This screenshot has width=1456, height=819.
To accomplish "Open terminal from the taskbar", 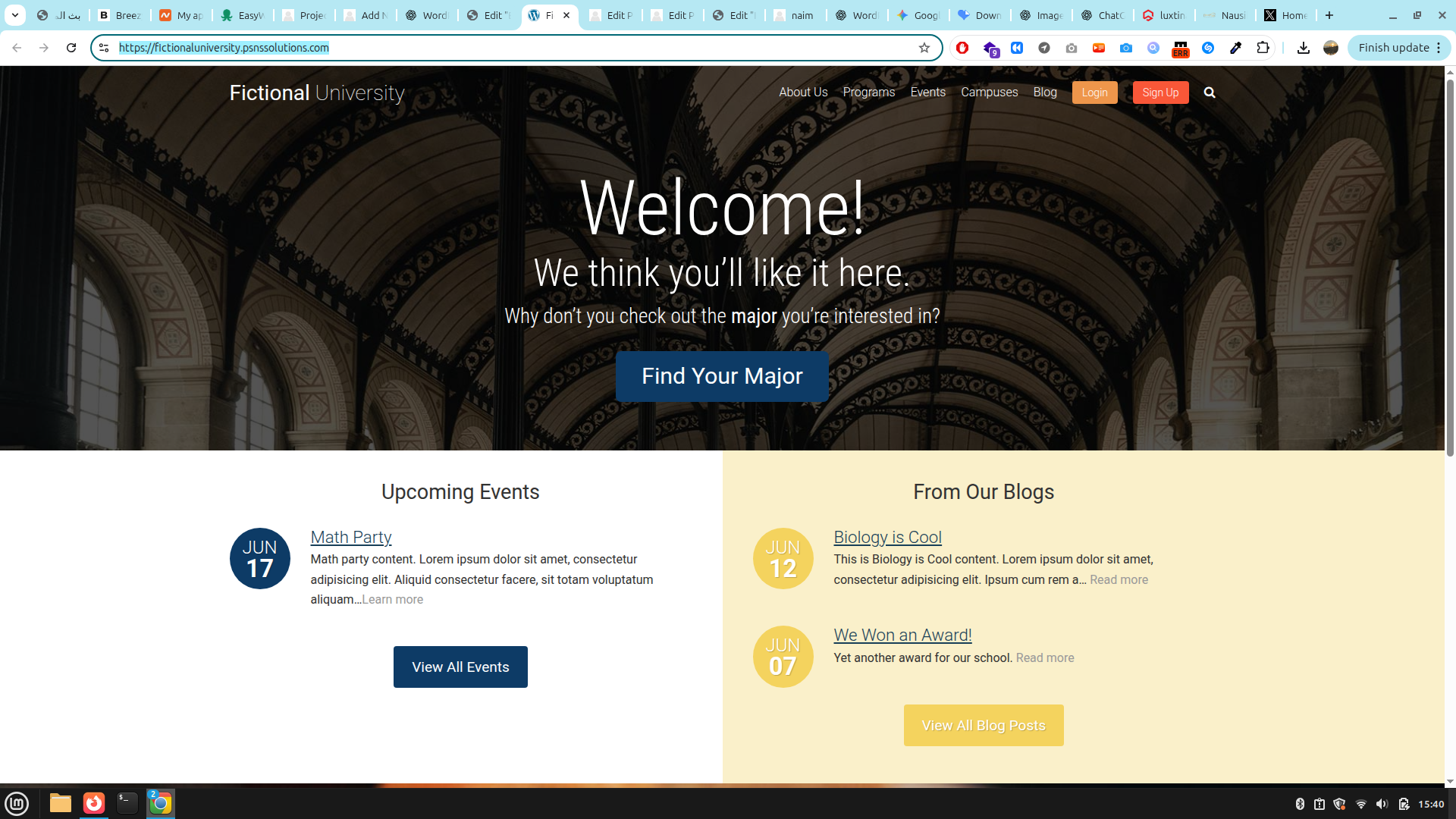I will (x=127, y=803).
